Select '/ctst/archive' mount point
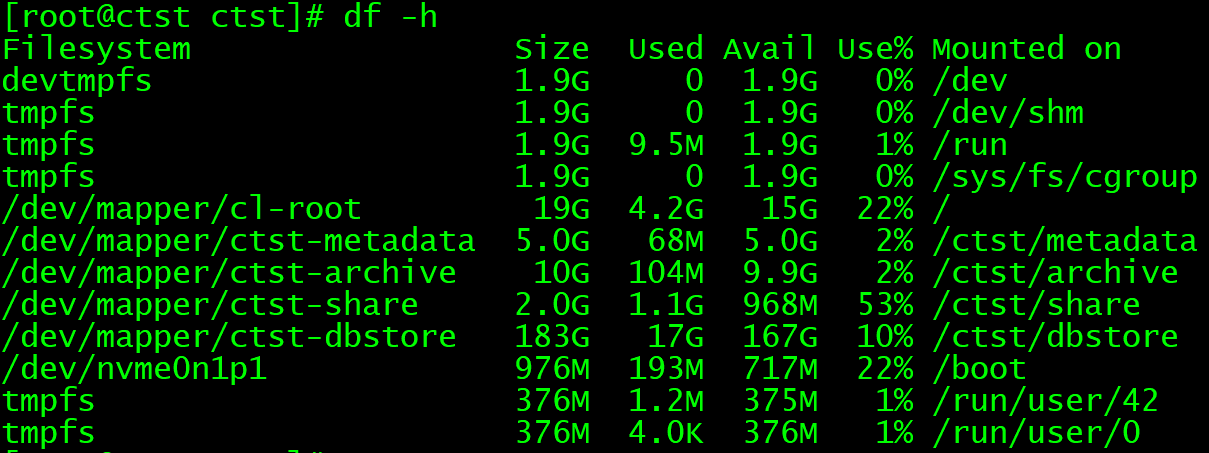 pos(1055,273)
